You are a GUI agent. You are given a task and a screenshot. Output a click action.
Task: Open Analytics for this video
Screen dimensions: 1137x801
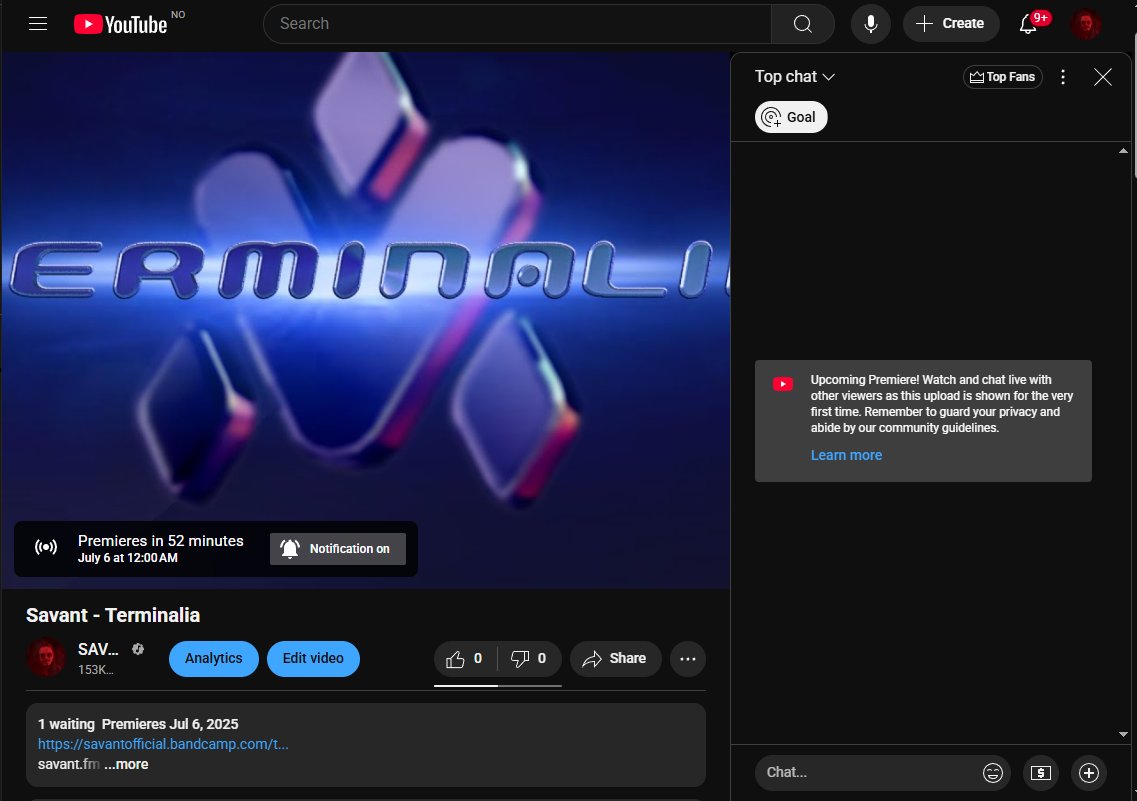[213, 658]
